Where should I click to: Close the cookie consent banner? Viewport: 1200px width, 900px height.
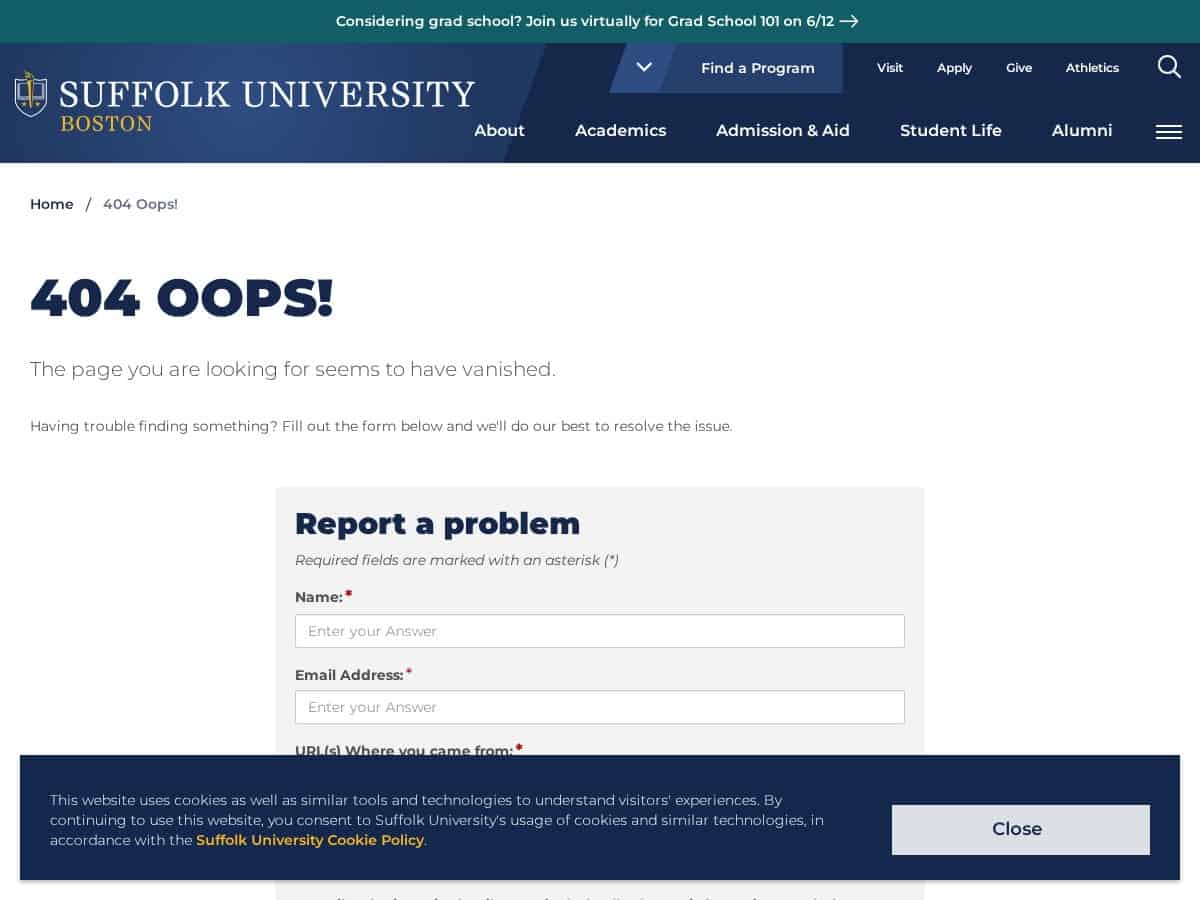coord(1021,830)
